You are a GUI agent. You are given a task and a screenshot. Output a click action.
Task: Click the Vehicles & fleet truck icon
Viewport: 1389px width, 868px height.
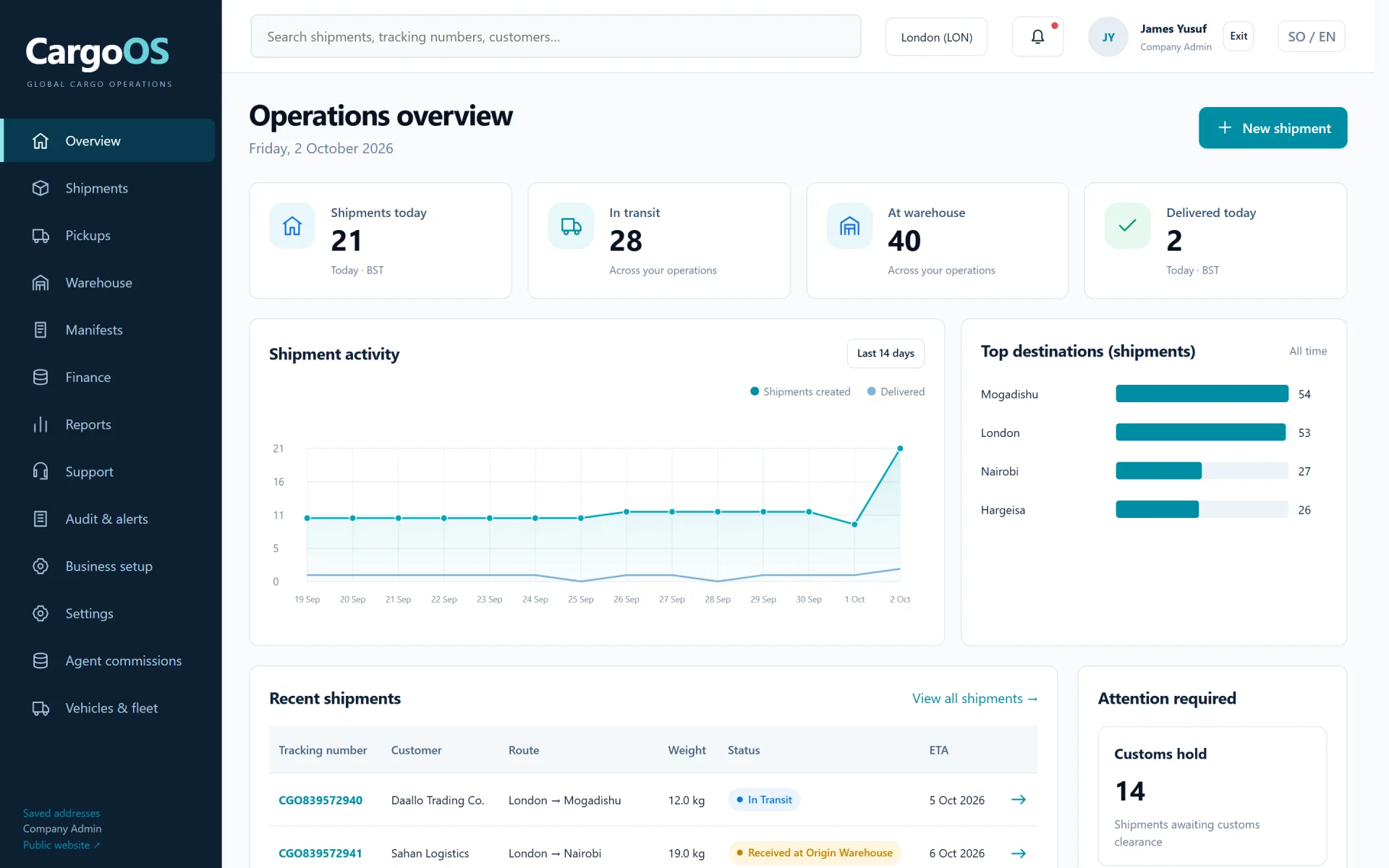41,708
